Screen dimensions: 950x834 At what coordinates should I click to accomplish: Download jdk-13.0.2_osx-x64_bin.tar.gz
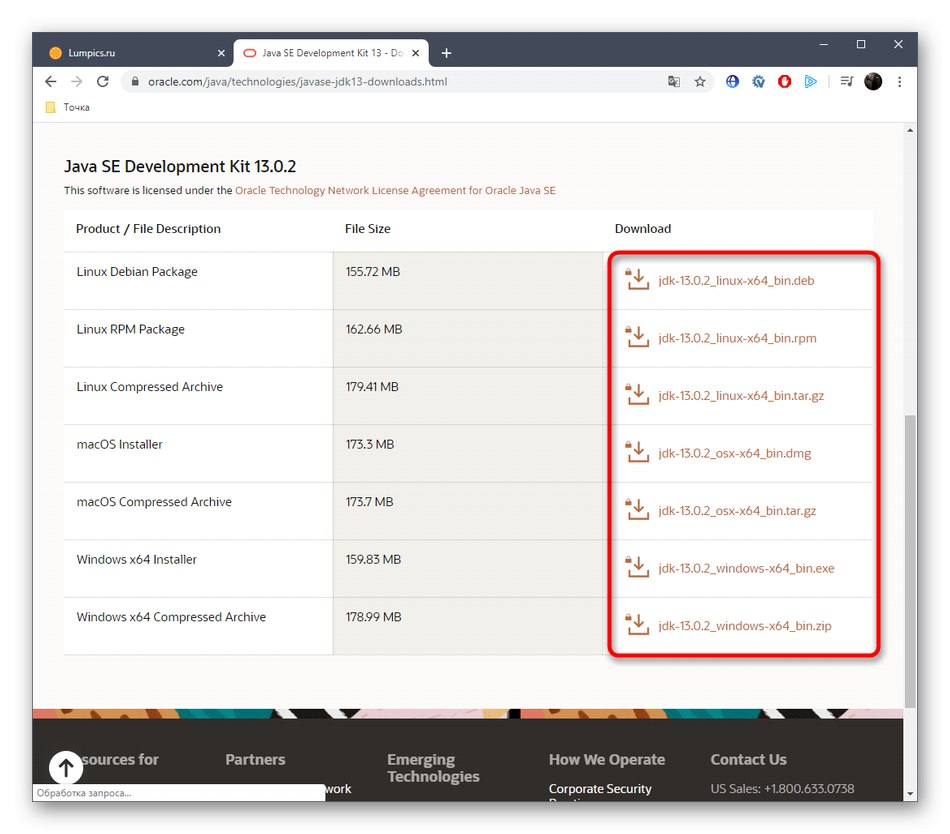tap(737, 511)
